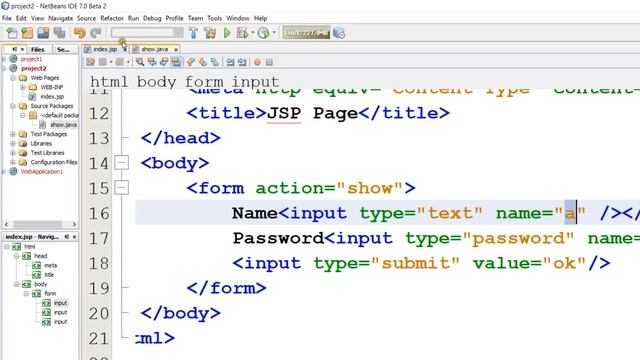Open the Navigate menu
This screenshot has width=640, height=360.
pos(60,18)
